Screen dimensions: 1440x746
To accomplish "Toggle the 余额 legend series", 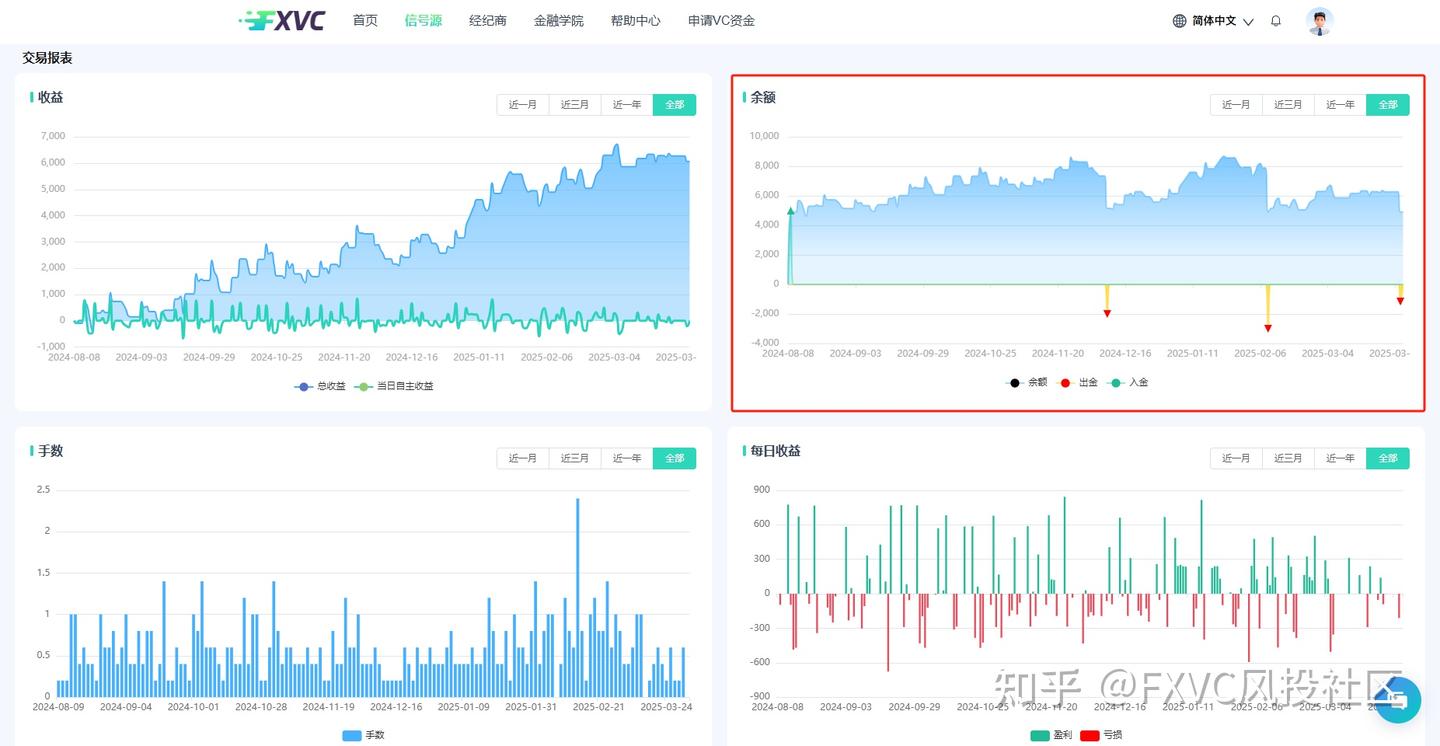I will 1026,382.
